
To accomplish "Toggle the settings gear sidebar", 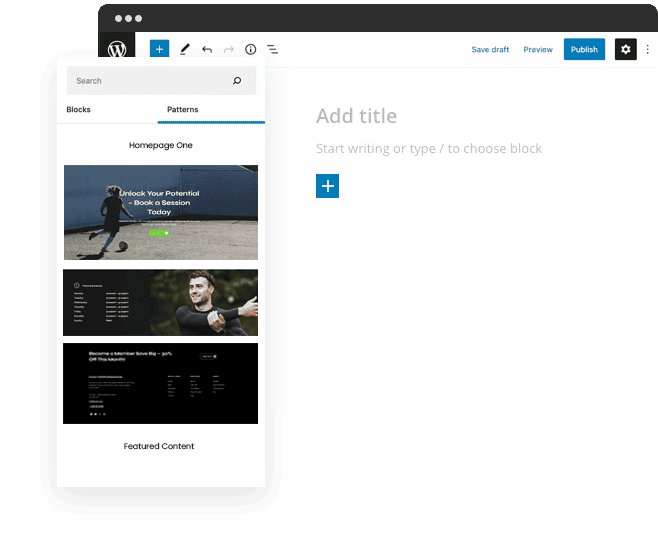I will tap(625, 49).
